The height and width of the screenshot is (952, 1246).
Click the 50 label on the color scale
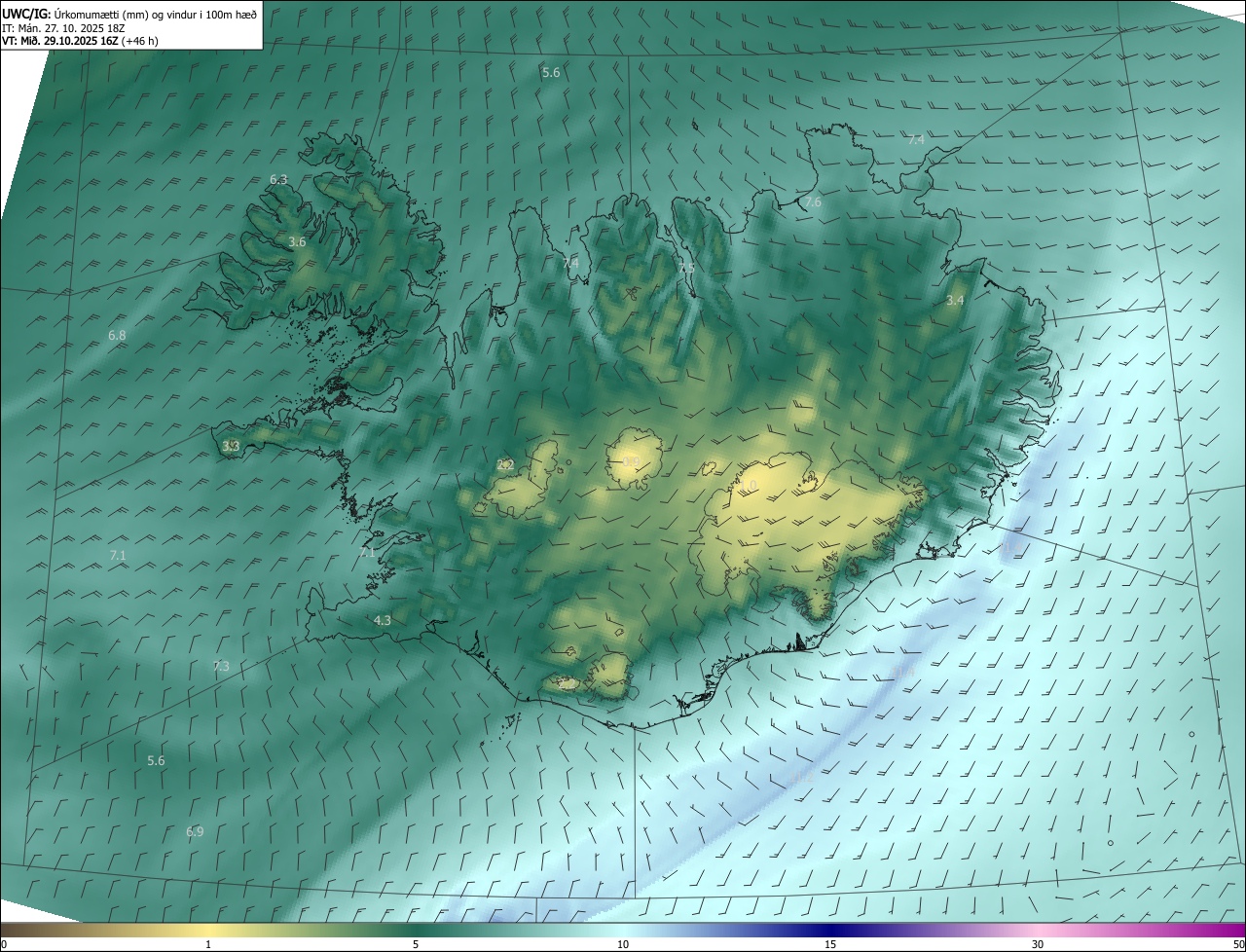tap(1238, 944)
